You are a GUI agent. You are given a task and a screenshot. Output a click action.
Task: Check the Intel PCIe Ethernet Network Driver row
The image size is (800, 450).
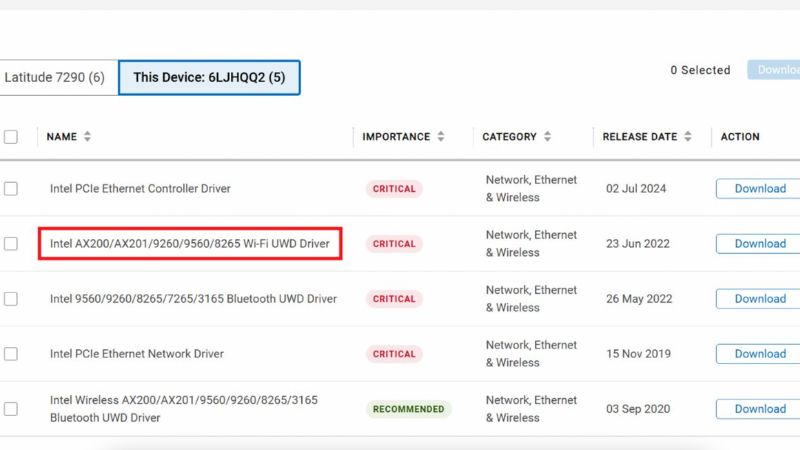tap(11, 354)
